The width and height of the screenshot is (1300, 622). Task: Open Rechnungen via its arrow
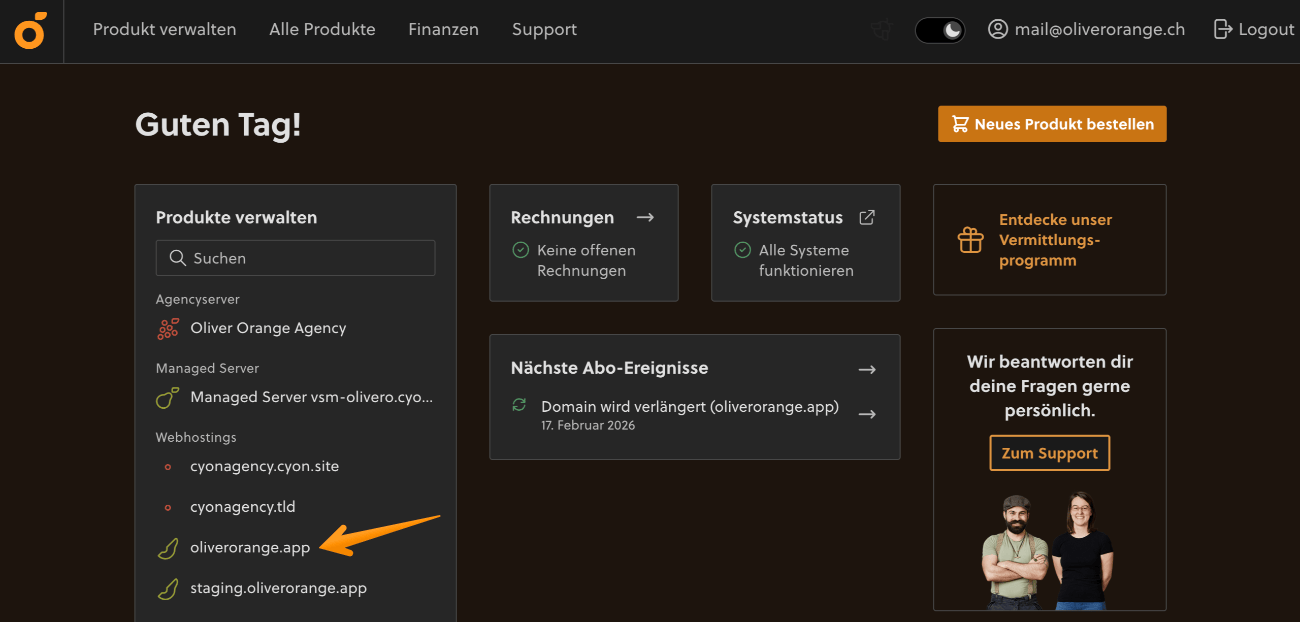(x=645, y=216)
